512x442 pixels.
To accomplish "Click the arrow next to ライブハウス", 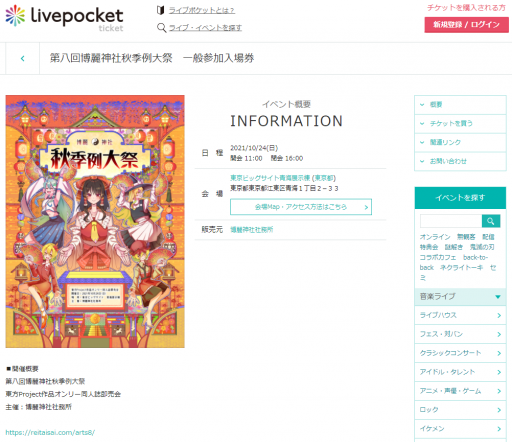I will 499,315.
